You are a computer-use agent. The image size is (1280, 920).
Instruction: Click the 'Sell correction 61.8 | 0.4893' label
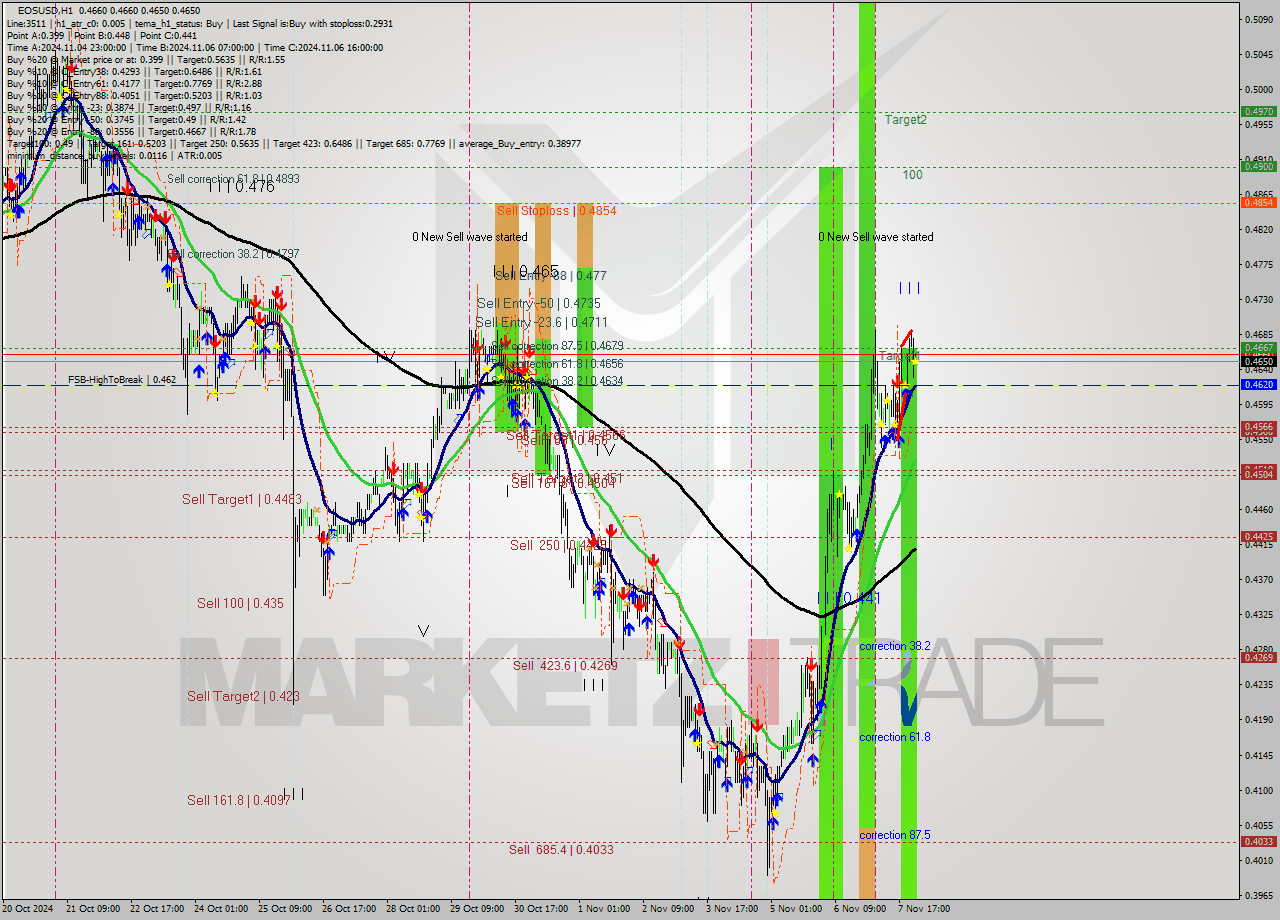click(x=233, y=178)
